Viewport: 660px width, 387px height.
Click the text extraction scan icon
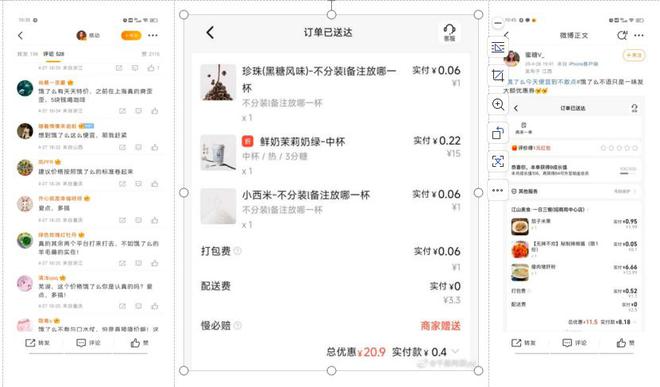click(x=498, y=161)
